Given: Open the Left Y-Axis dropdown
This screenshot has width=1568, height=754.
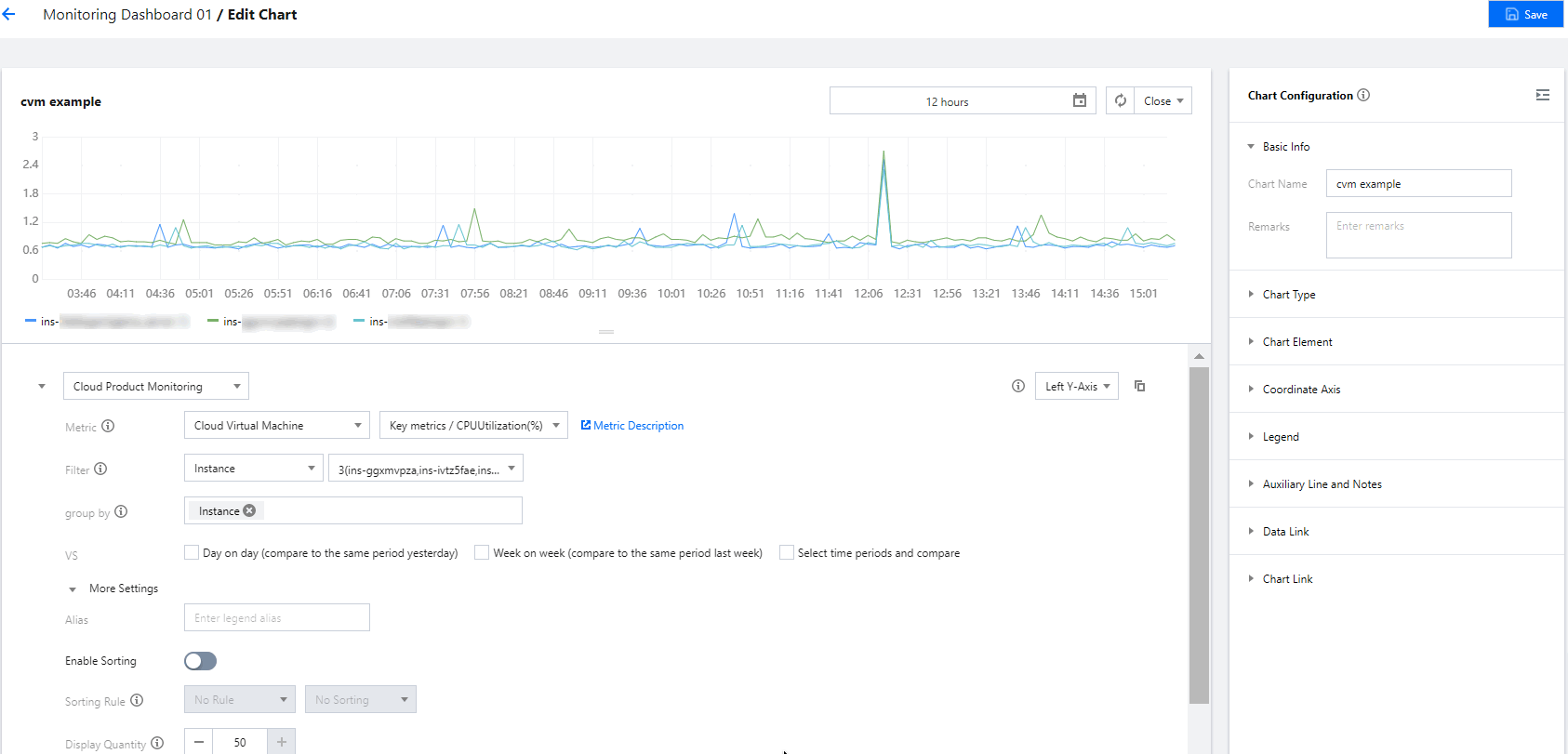Looking at the screenshot, I should click(1077, 386).
